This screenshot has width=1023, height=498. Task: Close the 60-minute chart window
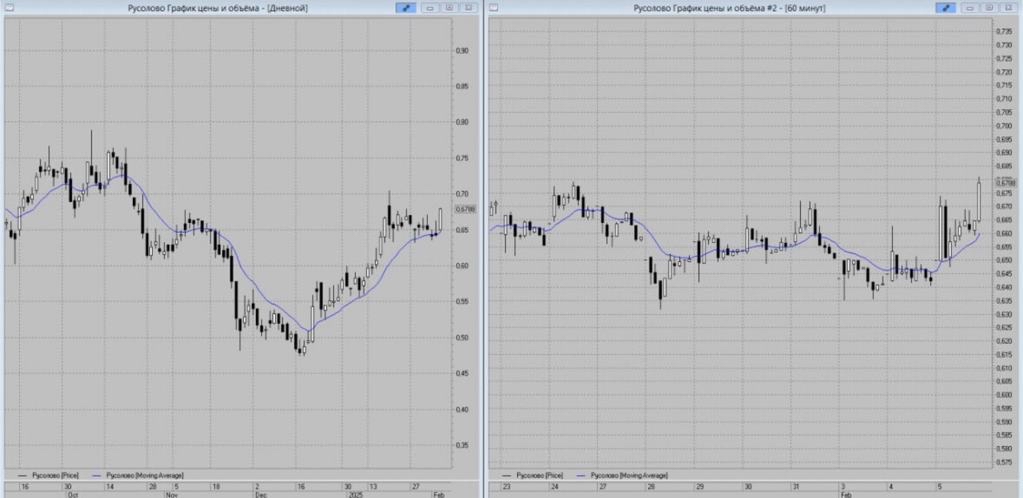point(1007,8)
